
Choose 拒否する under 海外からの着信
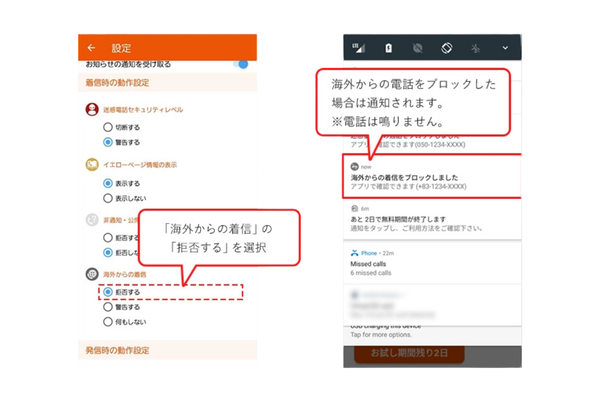pyautogui.click(x=108, y=292)
